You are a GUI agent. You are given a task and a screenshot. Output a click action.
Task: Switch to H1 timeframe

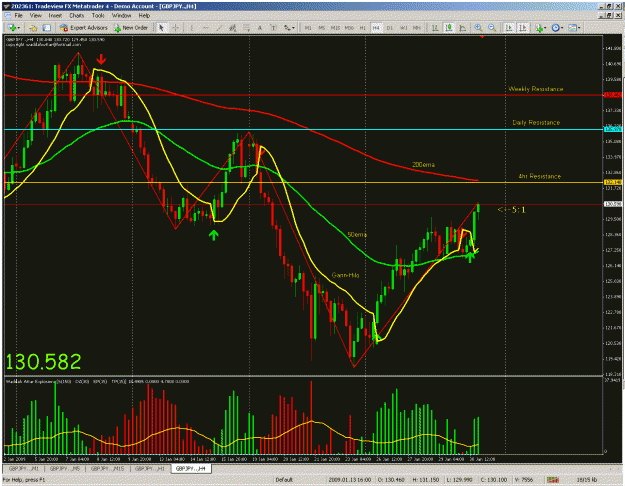363,28
